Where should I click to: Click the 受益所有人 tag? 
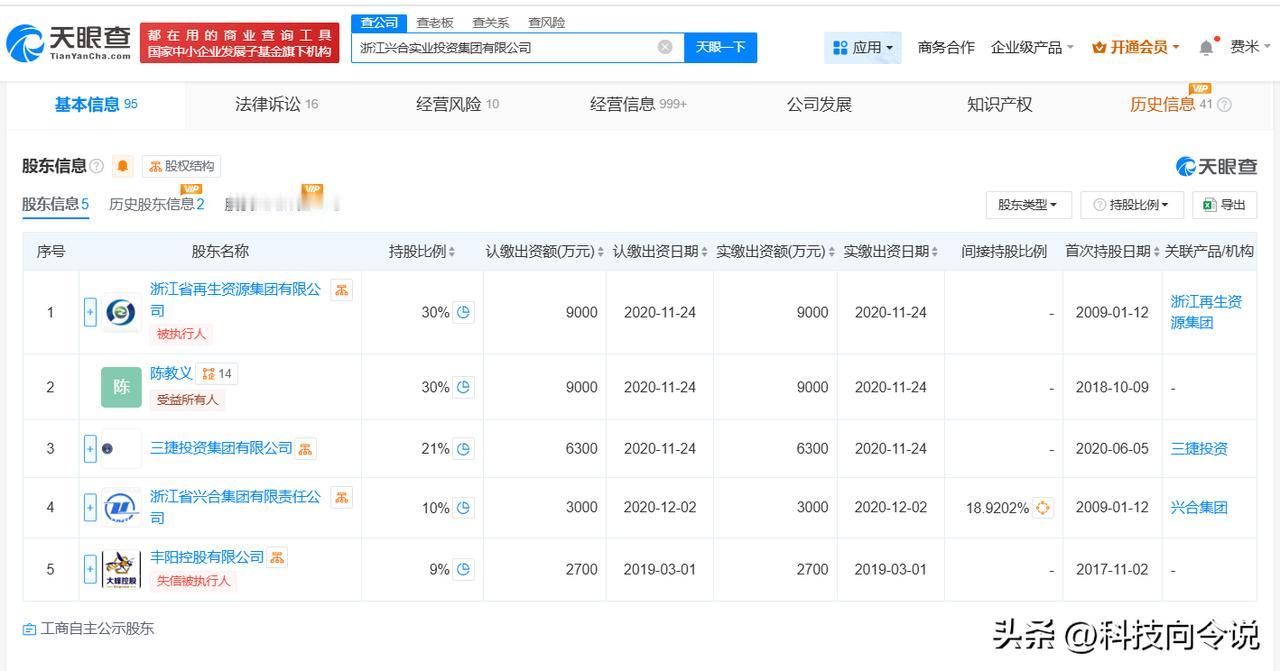(187, 400)
